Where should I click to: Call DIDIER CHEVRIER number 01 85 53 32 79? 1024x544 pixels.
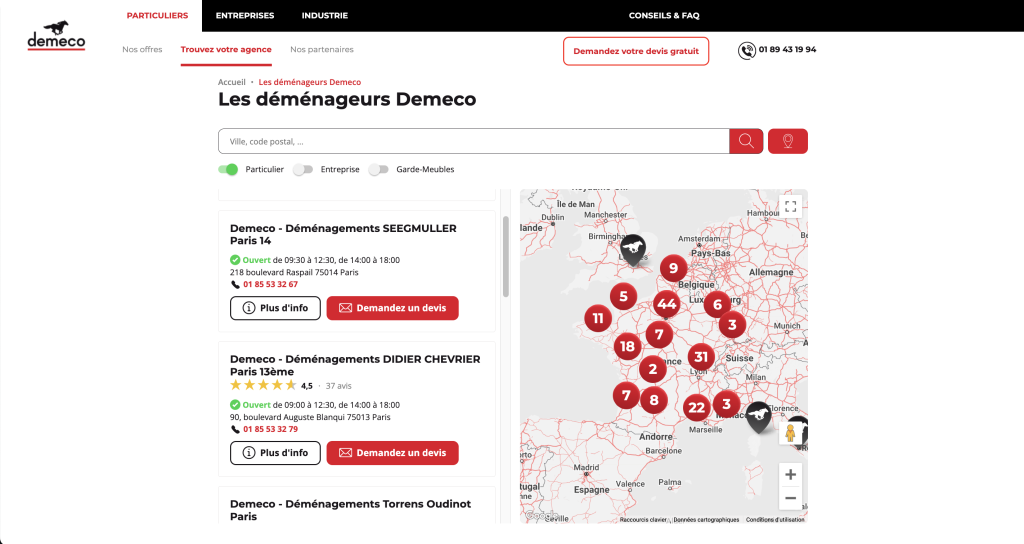(270, 430)
